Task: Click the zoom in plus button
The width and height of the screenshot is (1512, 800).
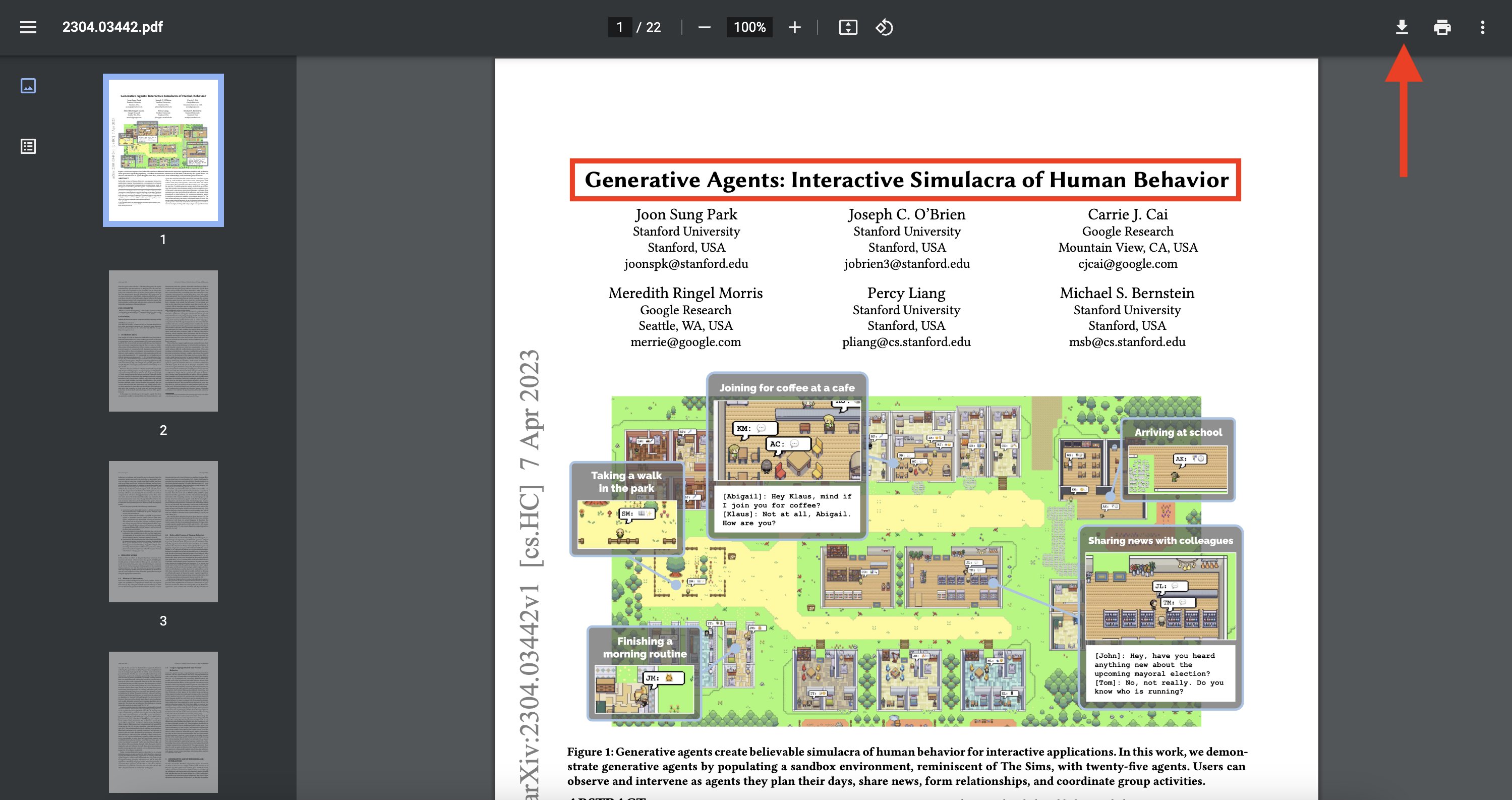Action: coord(794,27)
